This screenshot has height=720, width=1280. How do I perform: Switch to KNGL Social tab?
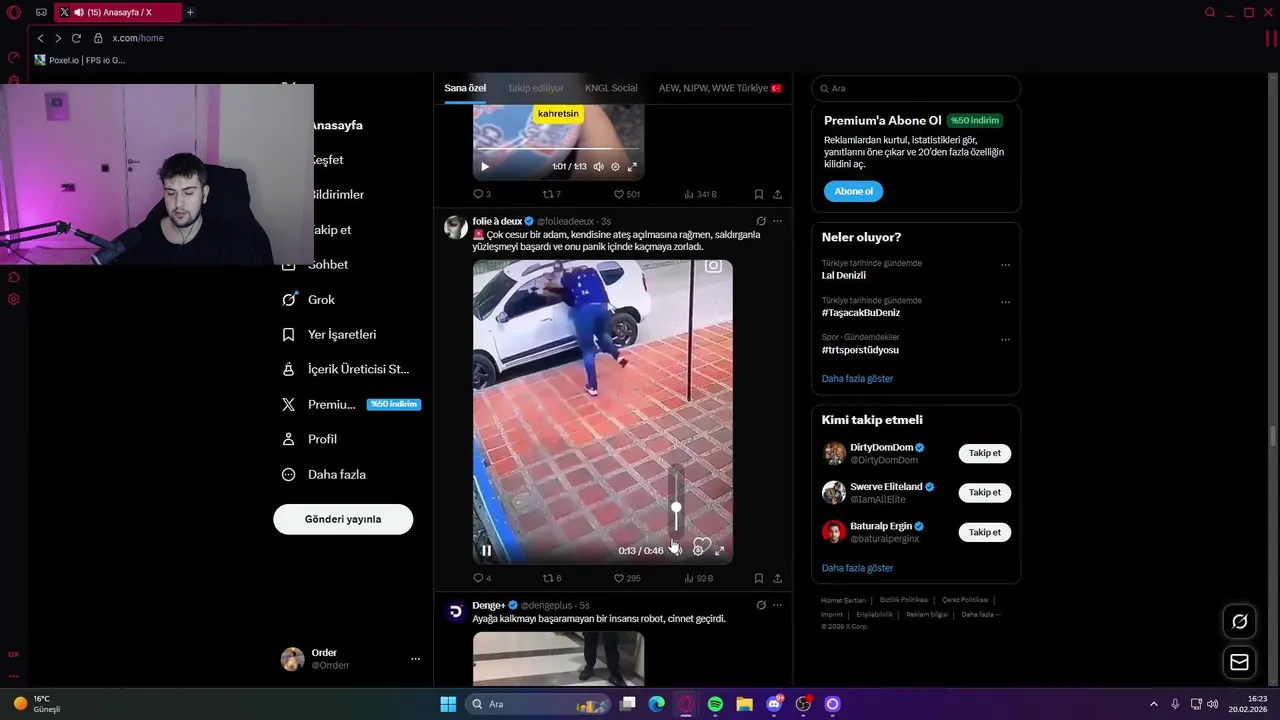click(x=611, y=88)
